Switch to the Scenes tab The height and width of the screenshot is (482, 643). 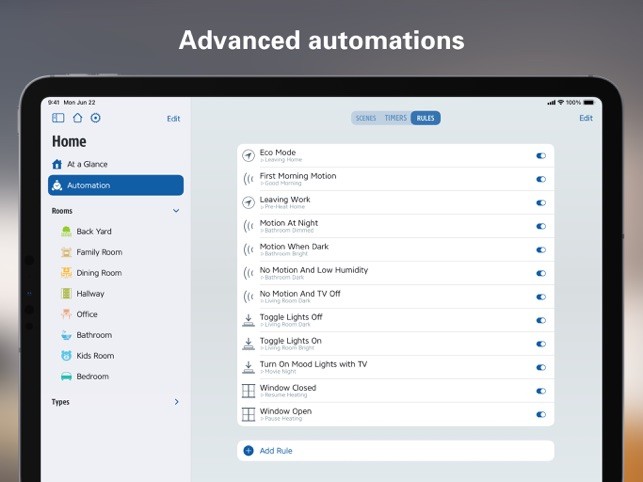pyautogui.click(x=365, y=118)
